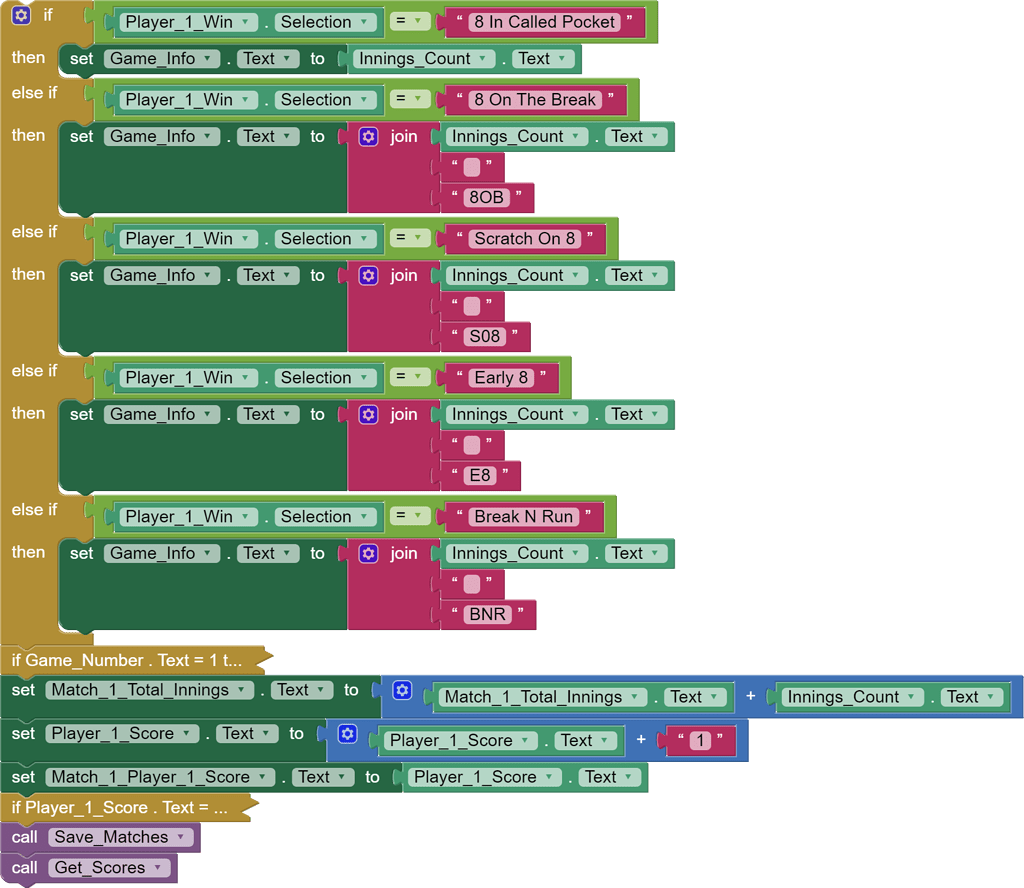This screenshot has width=1024, height=888.
Task: Click the gear on the join block containing "BNR"
Action: 369,553
